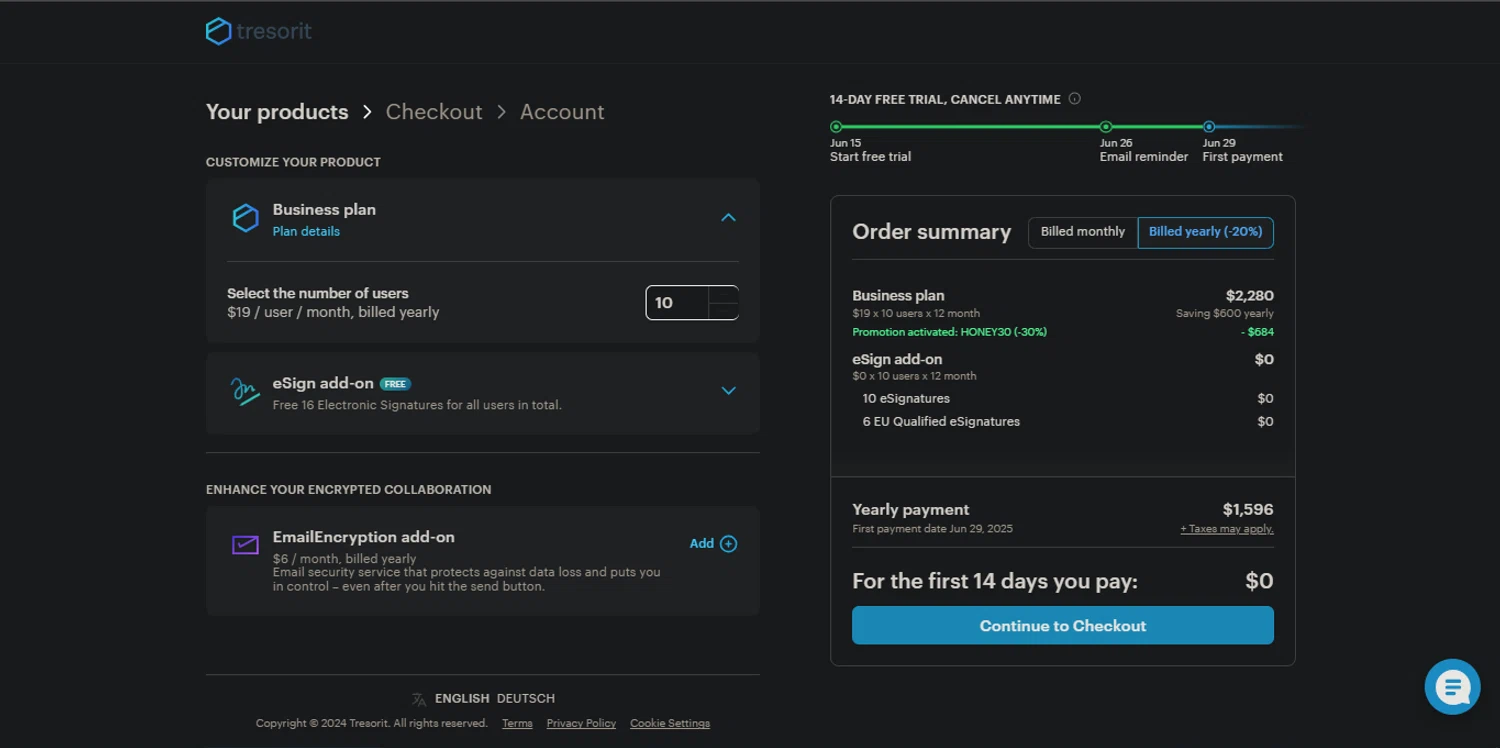Image resolution: width=1500 pixels, height=748 pixels.
Task: Click the eSign add-on signature icon
Action: (x=245, y=391)
